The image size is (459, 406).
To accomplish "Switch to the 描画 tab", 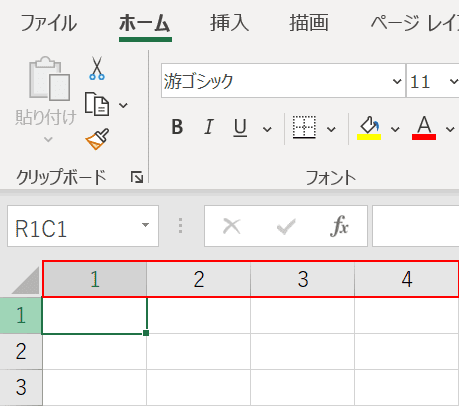I will tap(309, 23).
